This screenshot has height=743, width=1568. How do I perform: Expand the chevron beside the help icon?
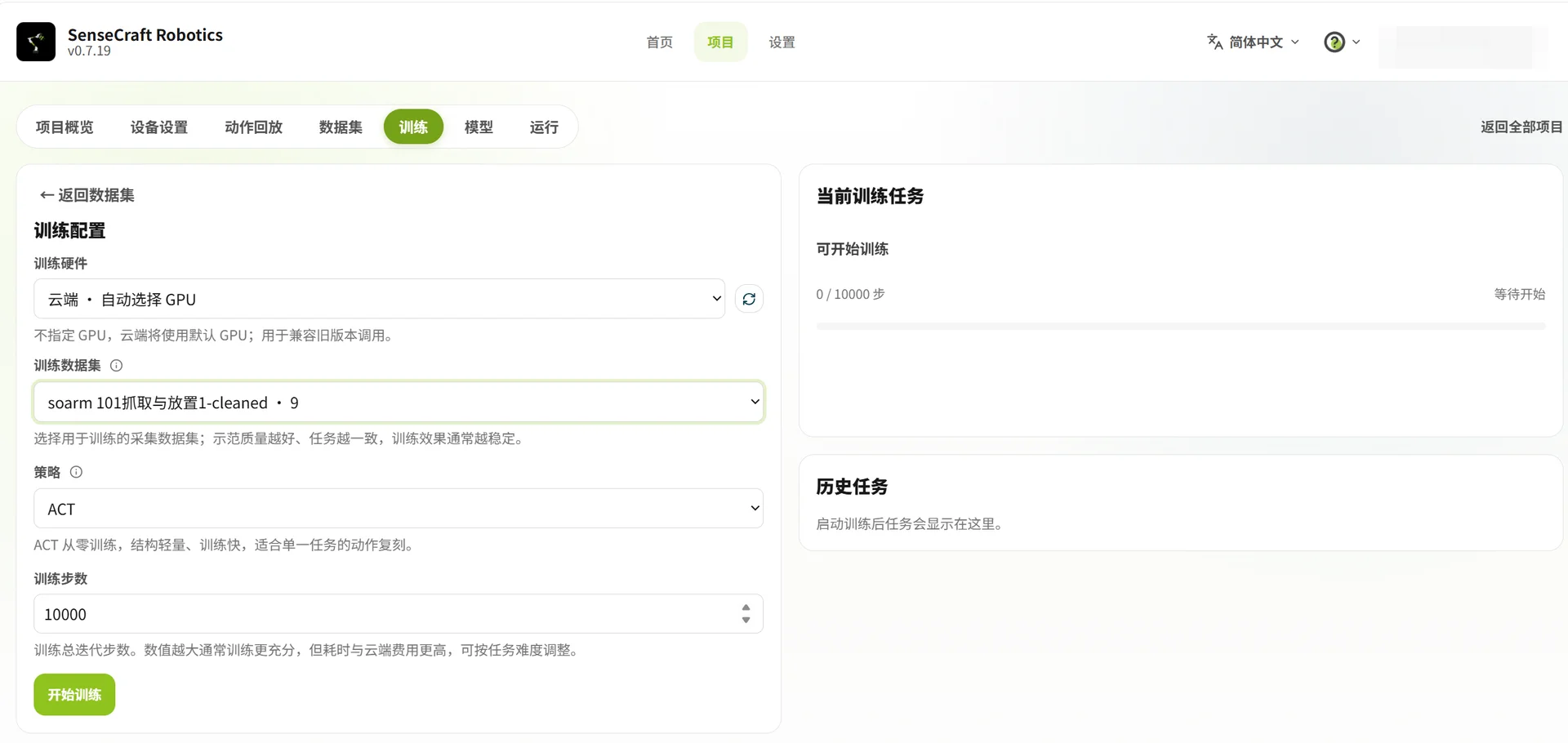tap(1356, 42)
